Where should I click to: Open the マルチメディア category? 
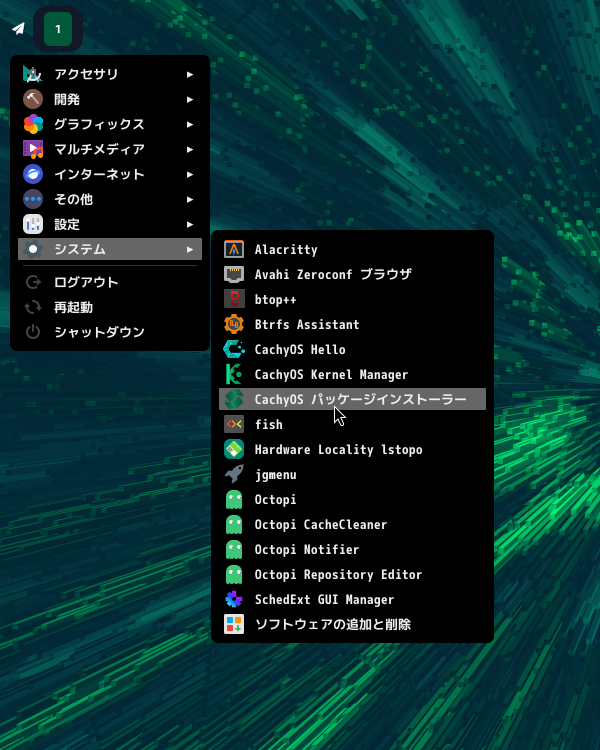99,149
